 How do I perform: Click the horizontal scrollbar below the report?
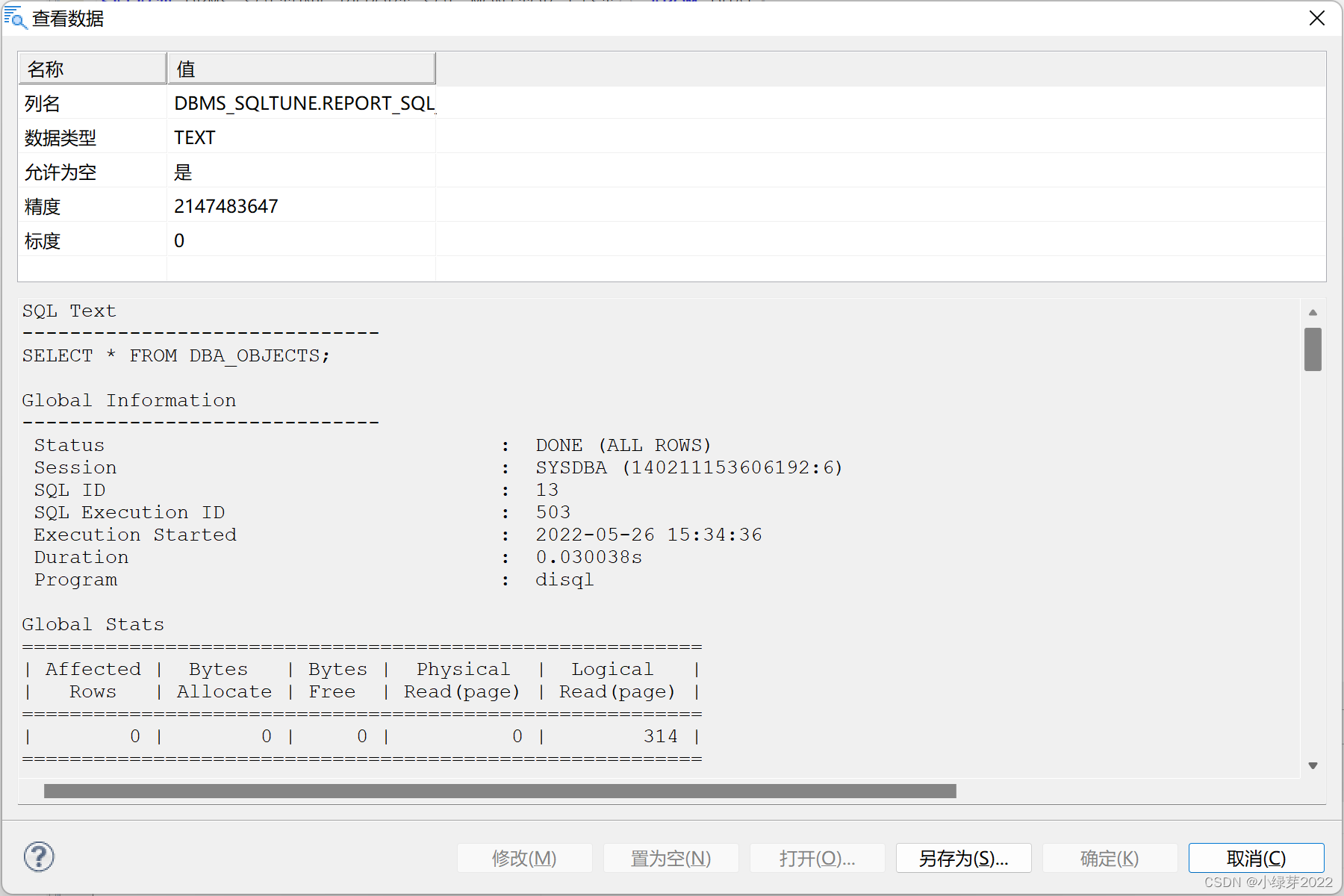[x=499, y=791]
